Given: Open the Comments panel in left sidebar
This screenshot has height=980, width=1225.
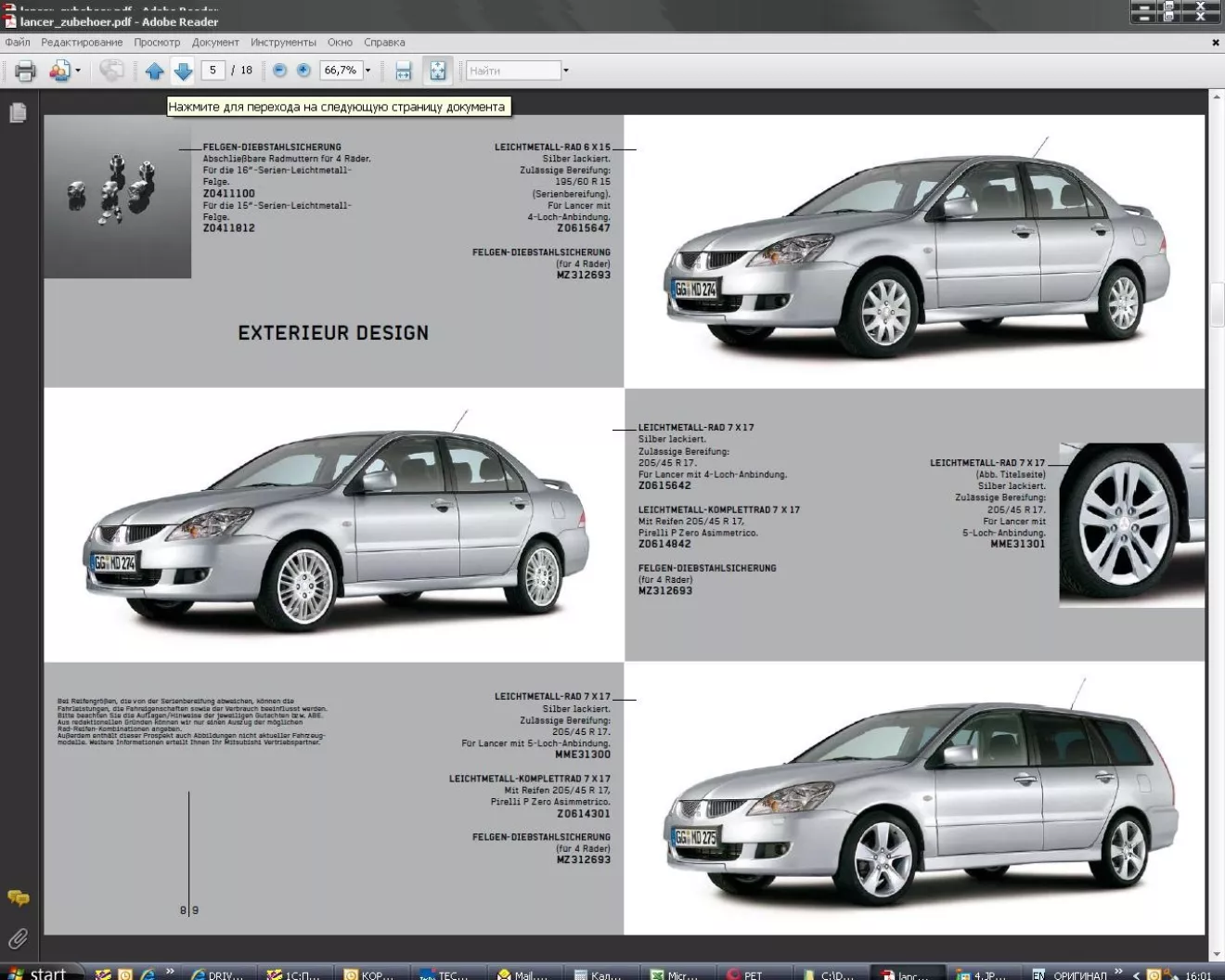Looking at the screenshot, I should click(18, 897).
